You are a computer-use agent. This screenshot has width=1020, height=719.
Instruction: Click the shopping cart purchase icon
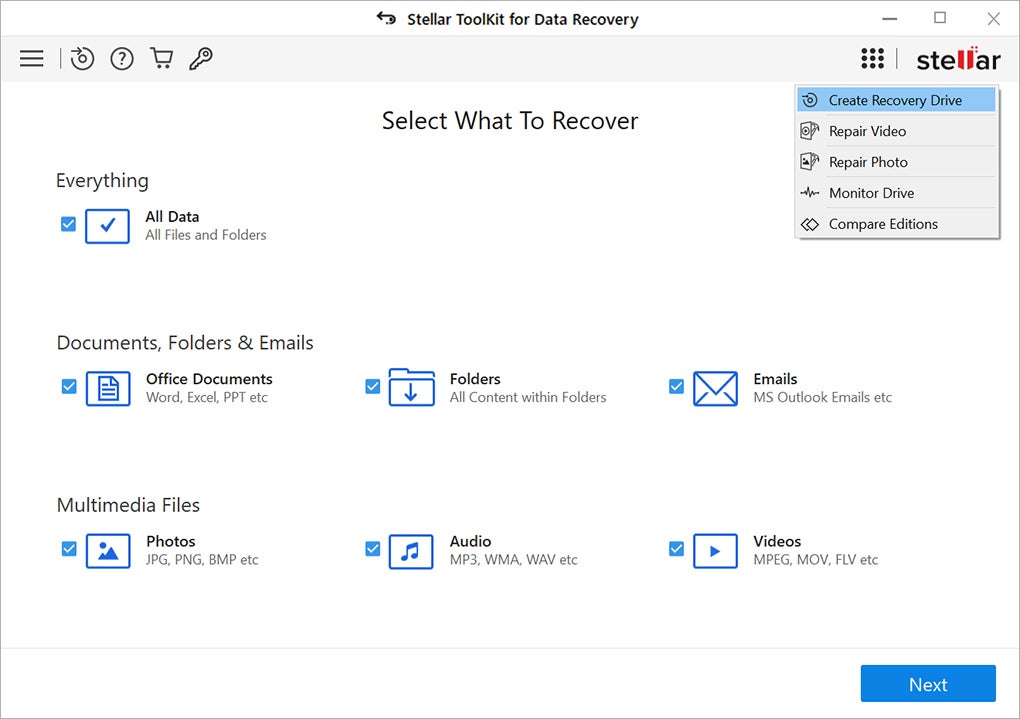(161, 58)
